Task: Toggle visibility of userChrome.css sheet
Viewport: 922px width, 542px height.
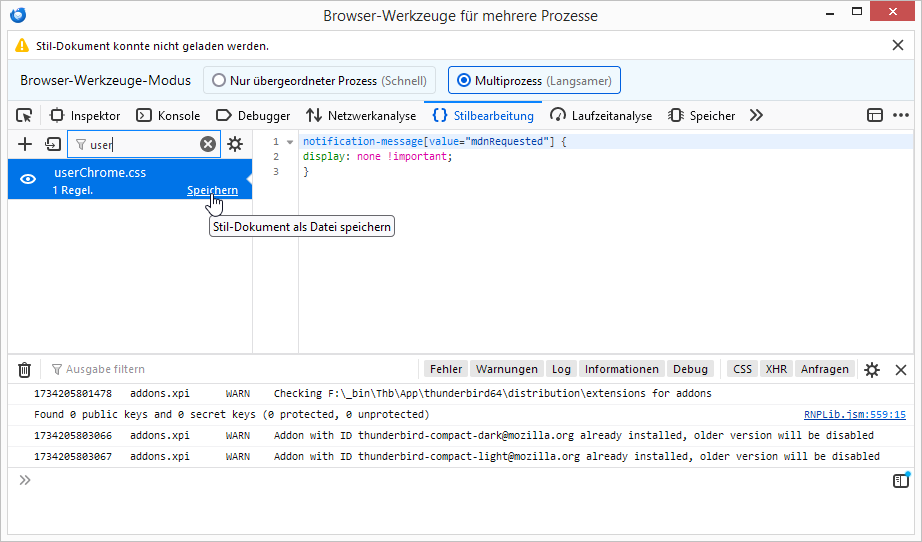Action: [29, 180]
